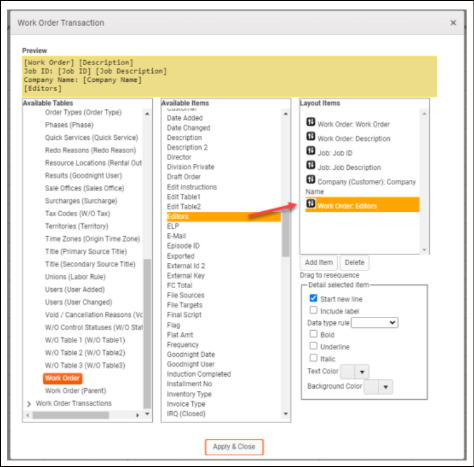Tick the Italic checkbox
Image resolution: width=474 pixels, height=467 pixels.
(x=313, y=358)
